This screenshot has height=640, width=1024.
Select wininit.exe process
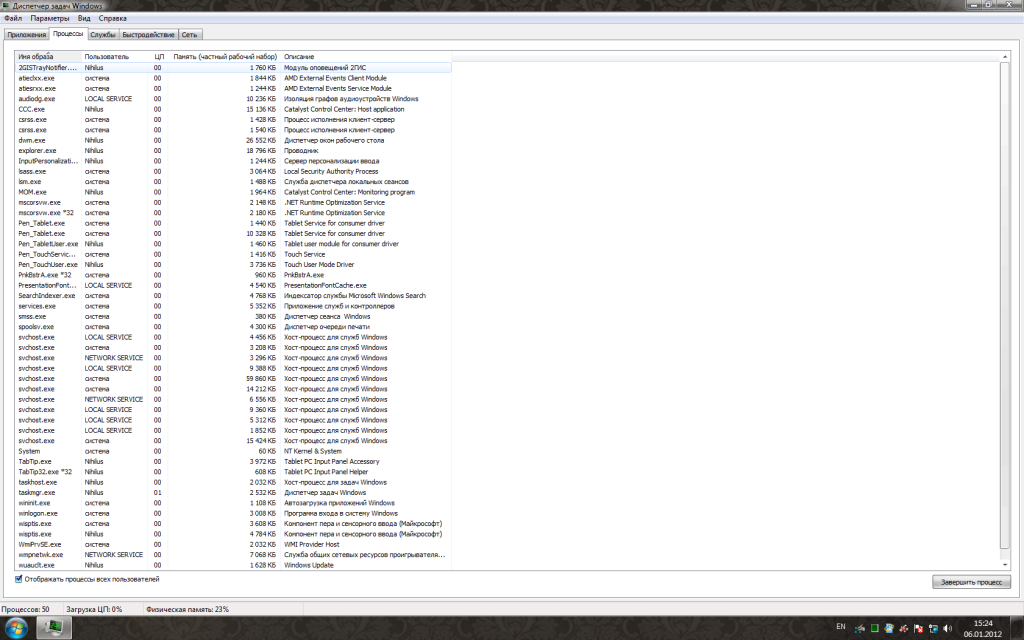tap(233, 503)
